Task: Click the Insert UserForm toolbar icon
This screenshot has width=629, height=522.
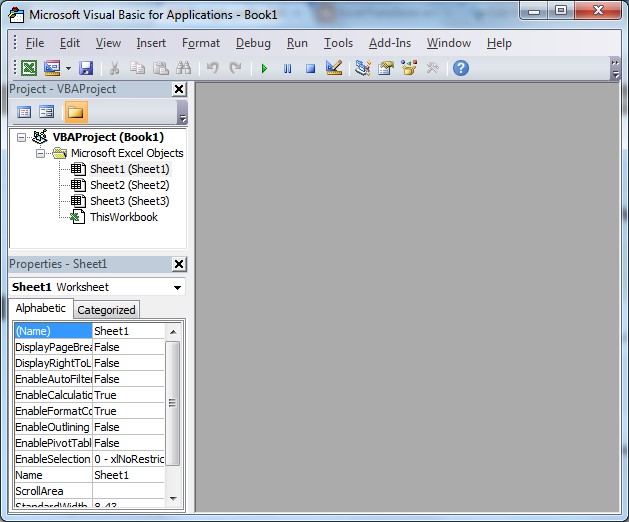Action: click(x=52, y=68)
